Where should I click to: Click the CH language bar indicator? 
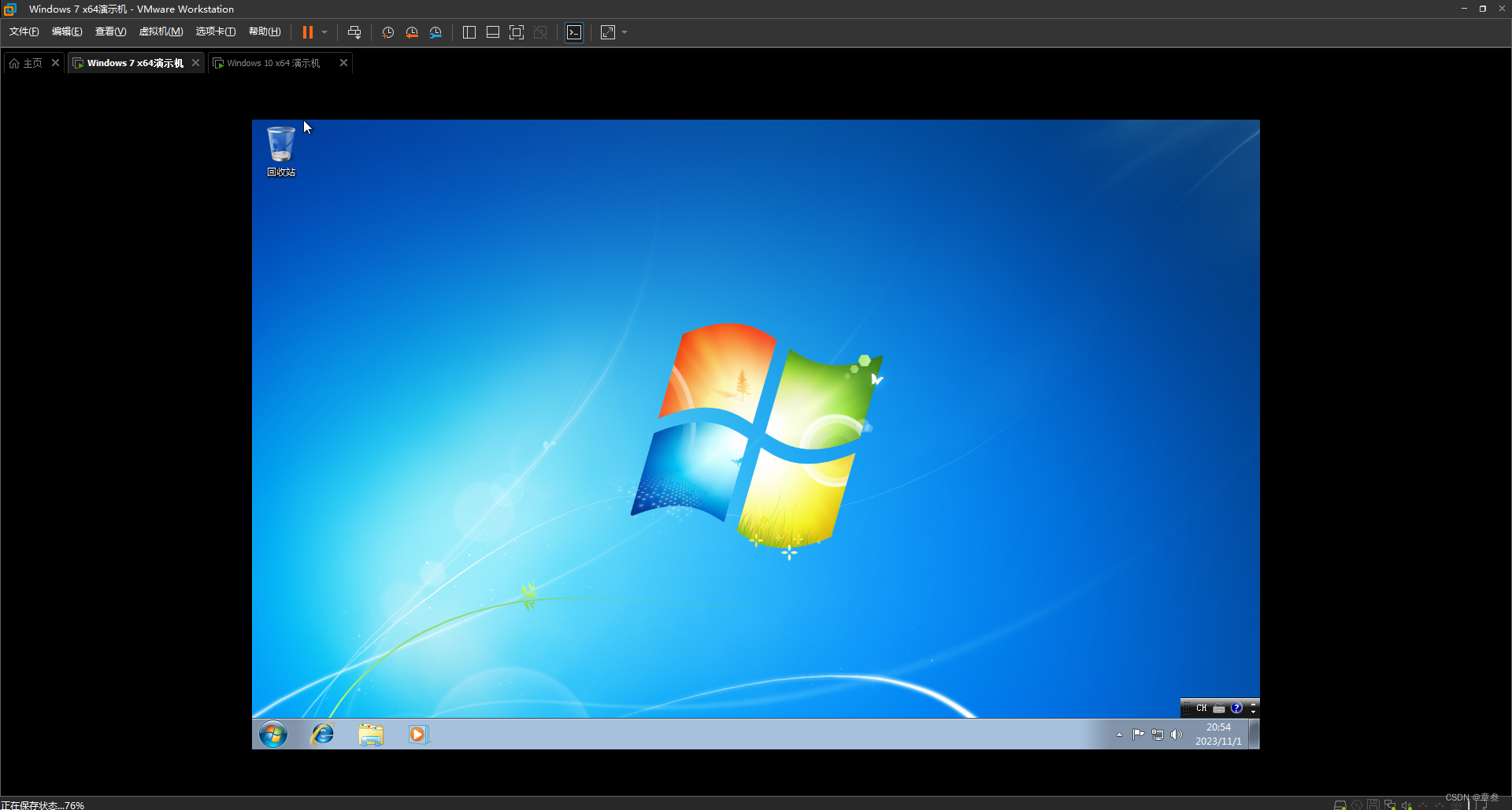pos(1201,708)
